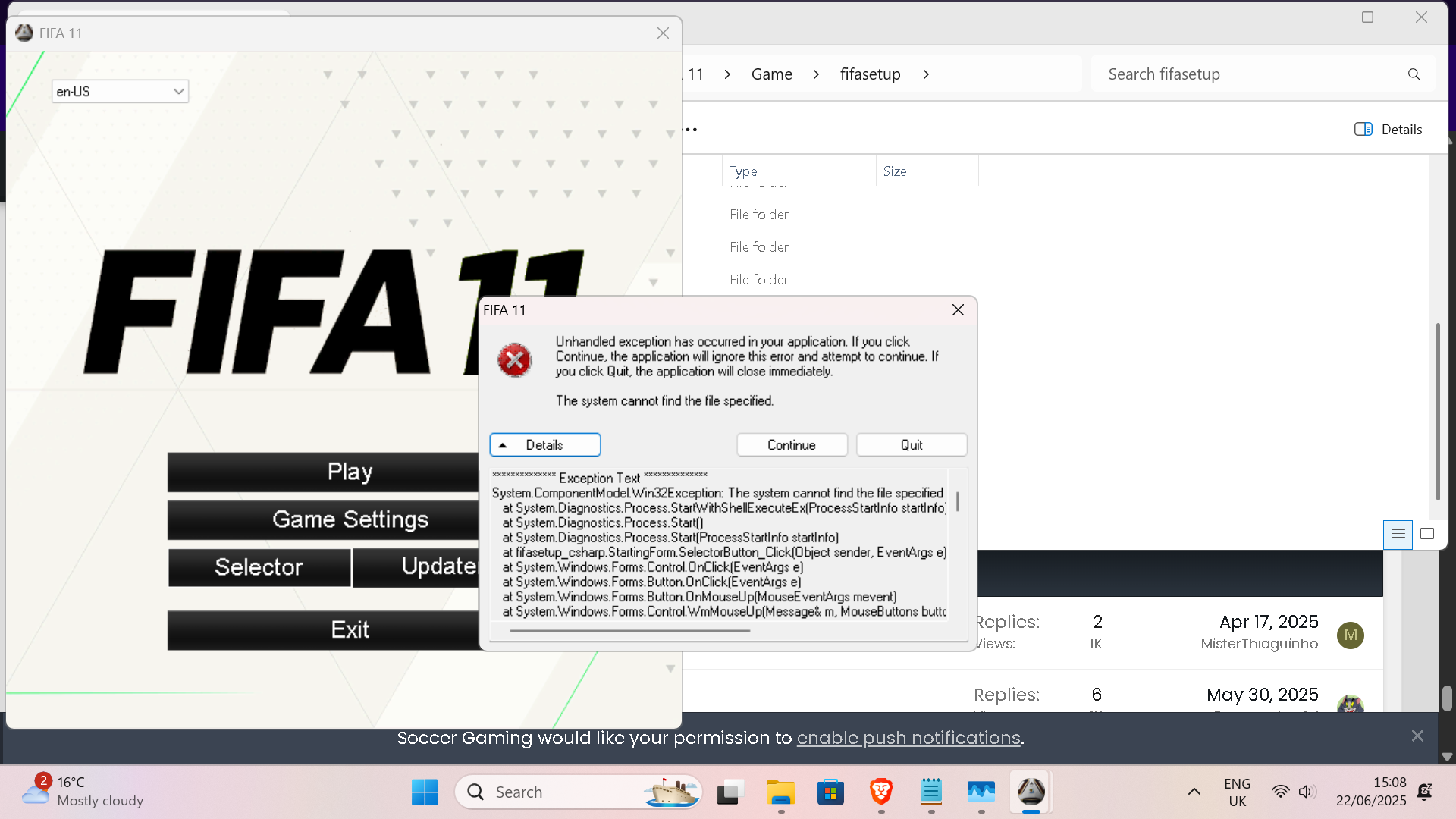This screenshot has height=819, width=1456.
Task: Close the FIFA 11 error dialog
Action: pyautogui.click(x=958, y=310)
